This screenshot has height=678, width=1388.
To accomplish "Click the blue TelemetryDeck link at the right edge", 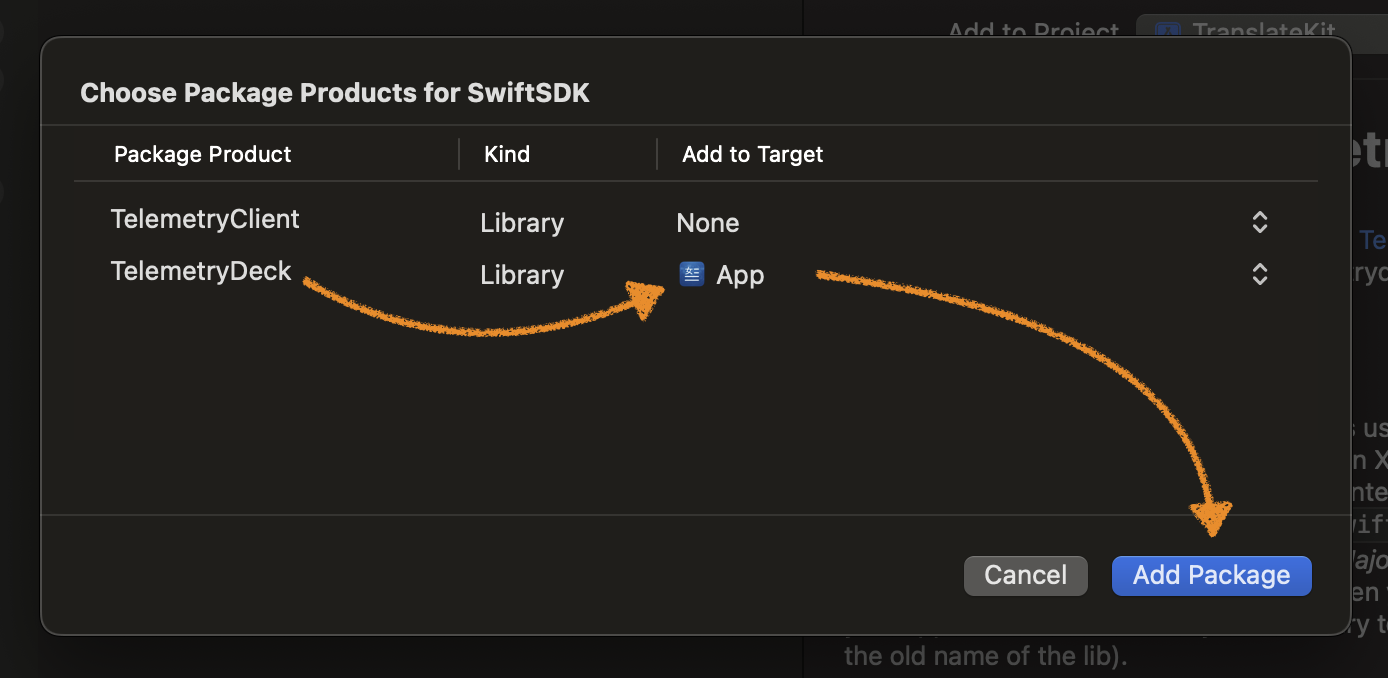I will pos(1374,240).
